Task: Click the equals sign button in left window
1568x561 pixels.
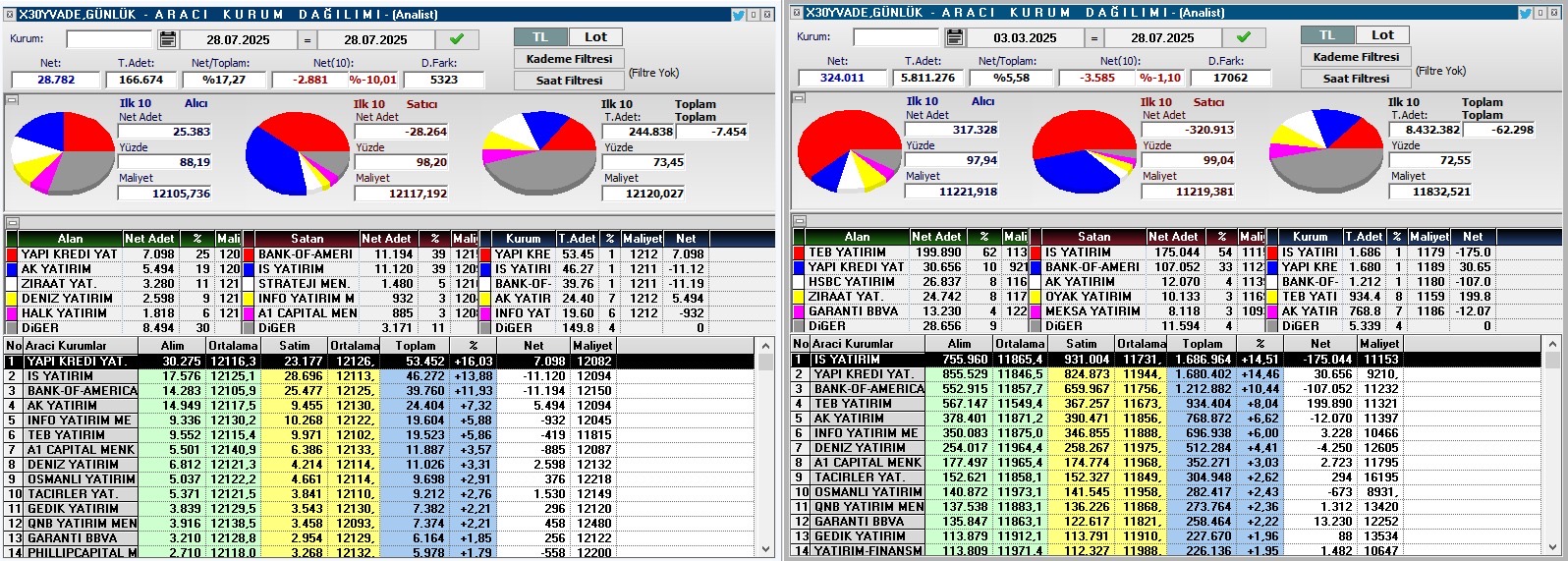Action: point(307,40)
